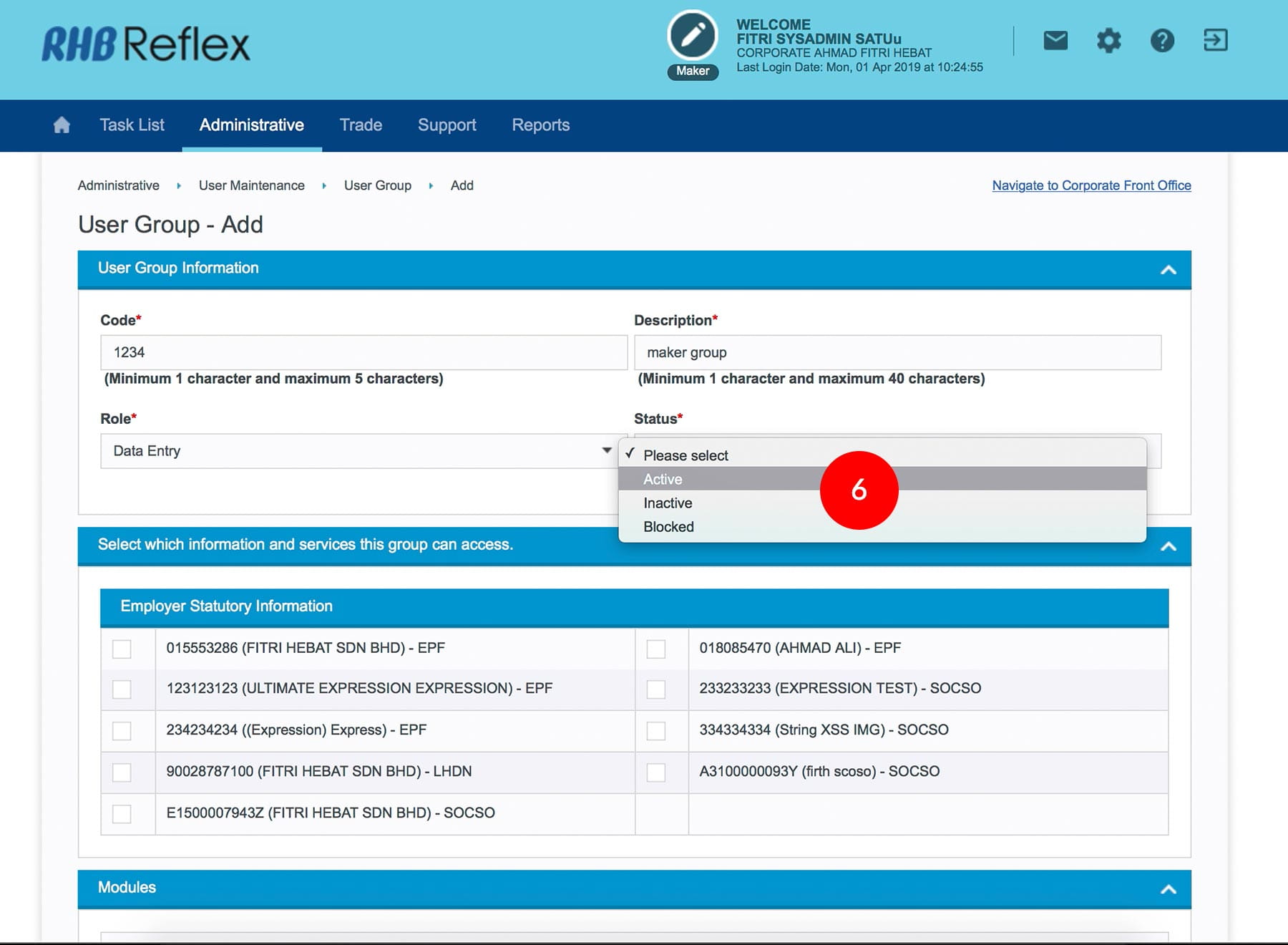Open the mail envelope inbox icon

tap(1055, 41)
